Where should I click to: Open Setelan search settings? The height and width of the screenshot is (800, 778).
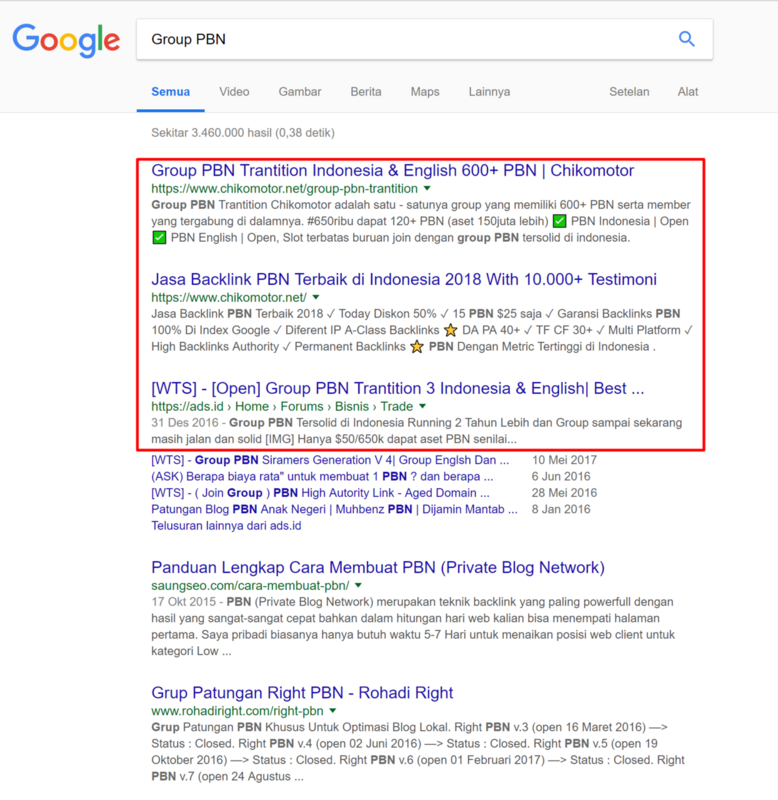629,92
